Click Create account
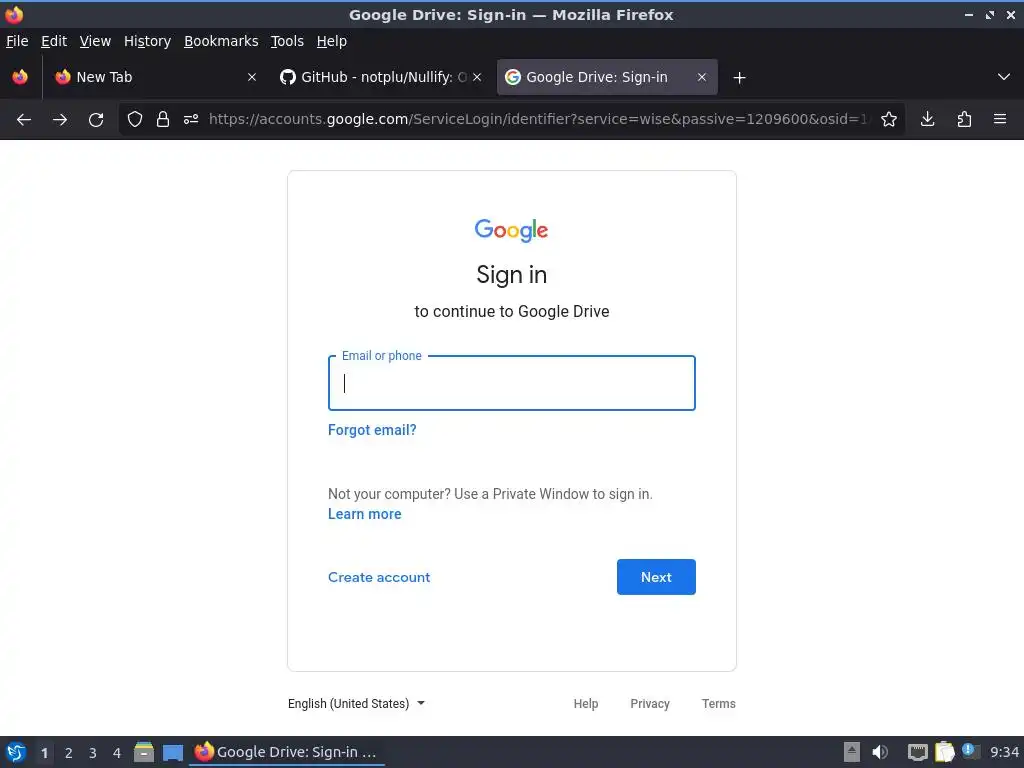Image resolution: width=1024 pixels, height=768 pixels. coord(379,577)
